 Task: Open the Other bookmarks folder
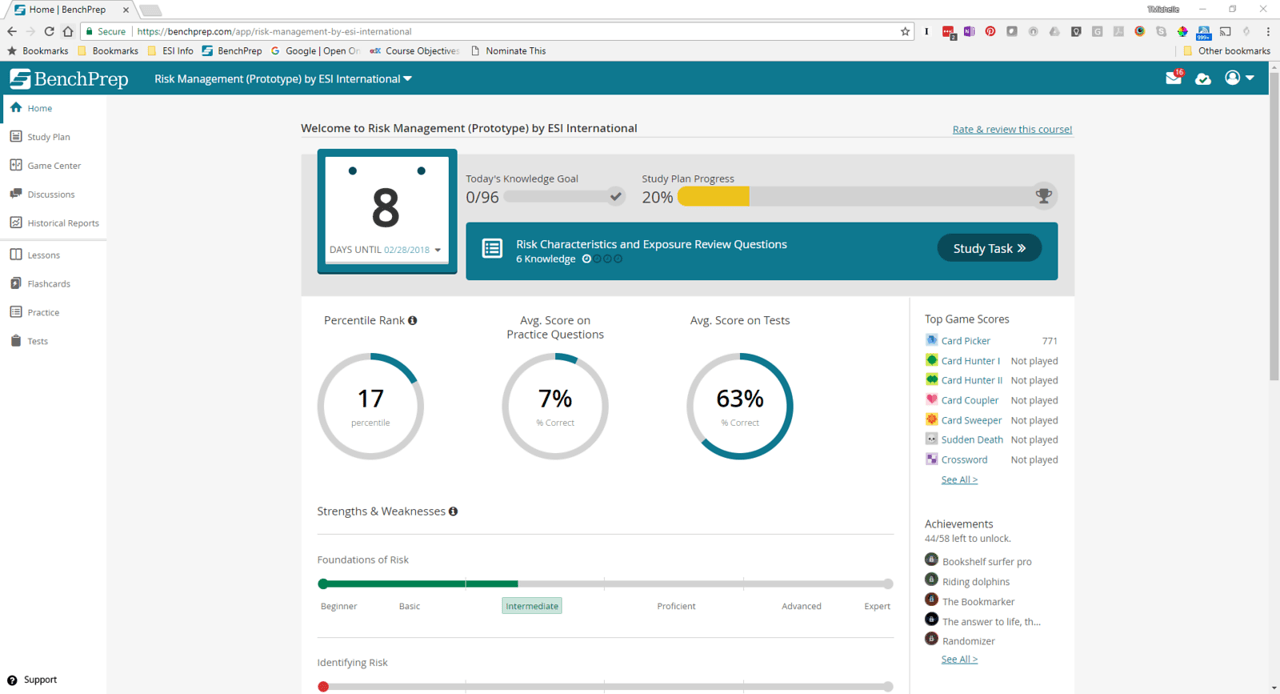pos(1226,51)
